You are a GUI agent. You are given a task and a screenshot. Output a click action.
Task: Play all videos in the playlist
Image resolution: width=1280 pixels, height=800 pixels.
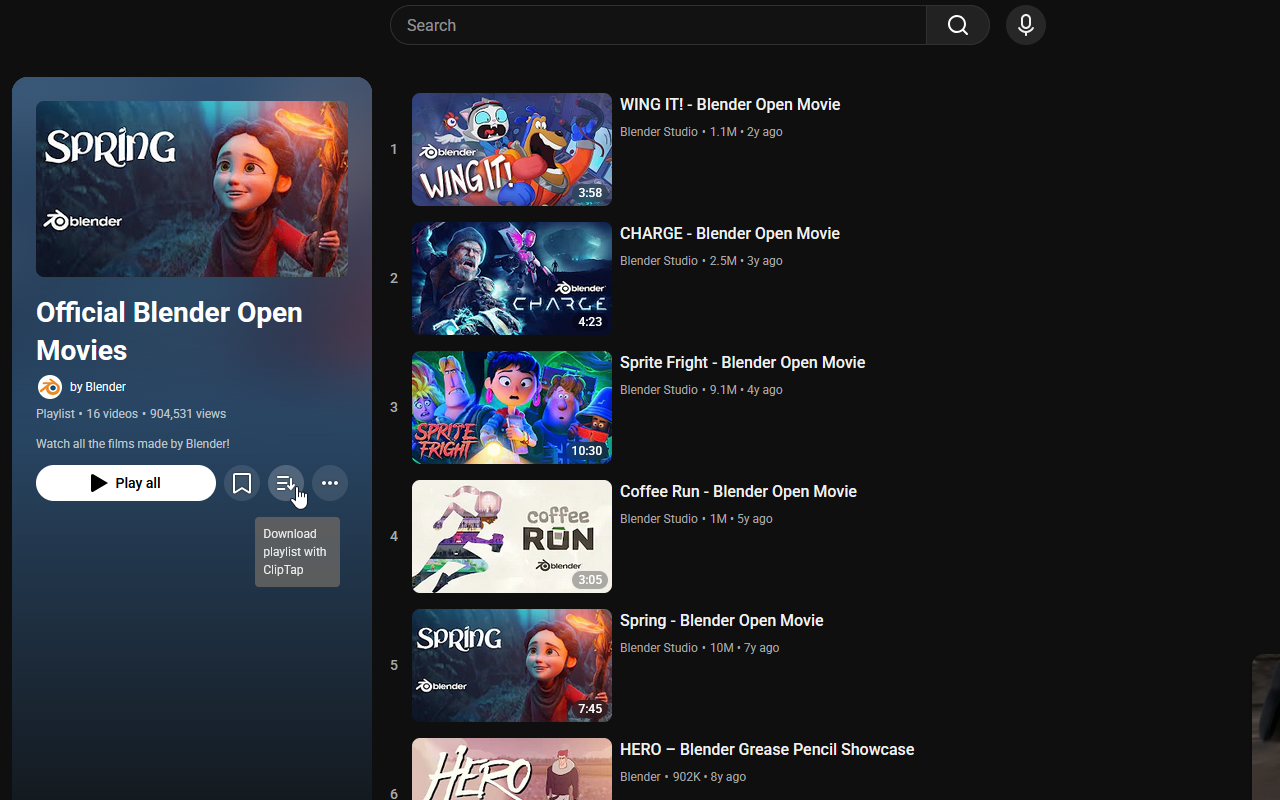126,483
